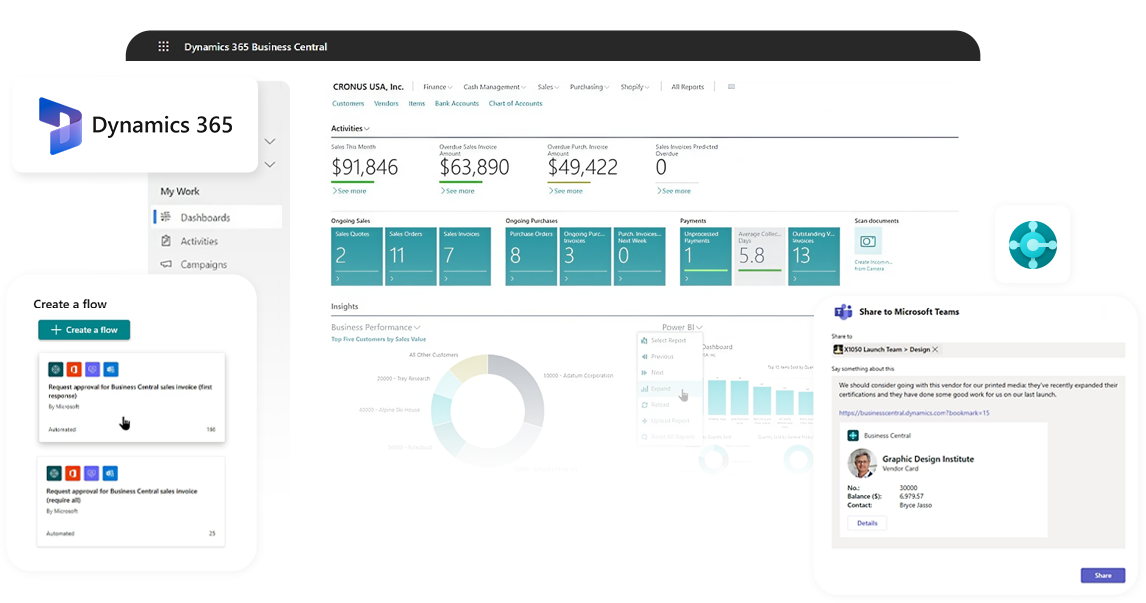Screen dimensions: 1146x603
Task: Click purple Approvals icon in require all flow
Action: pyautogui.click(x=91, y=473)
